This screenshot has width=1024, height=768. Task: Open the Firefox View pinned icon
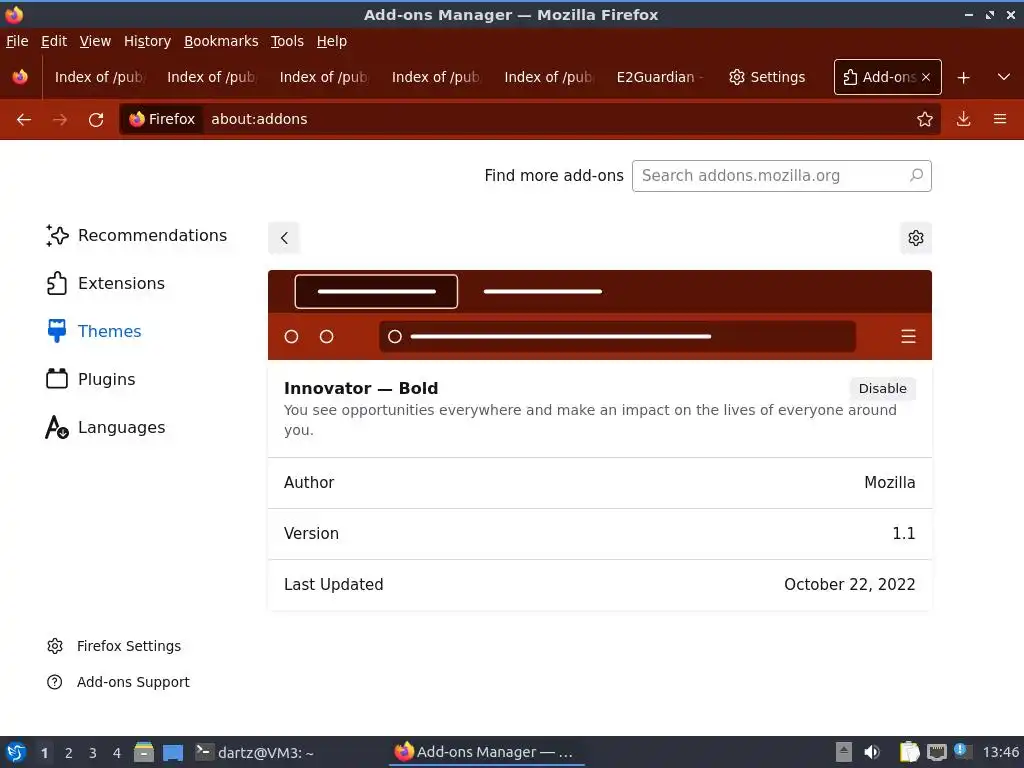coord(20,77)
